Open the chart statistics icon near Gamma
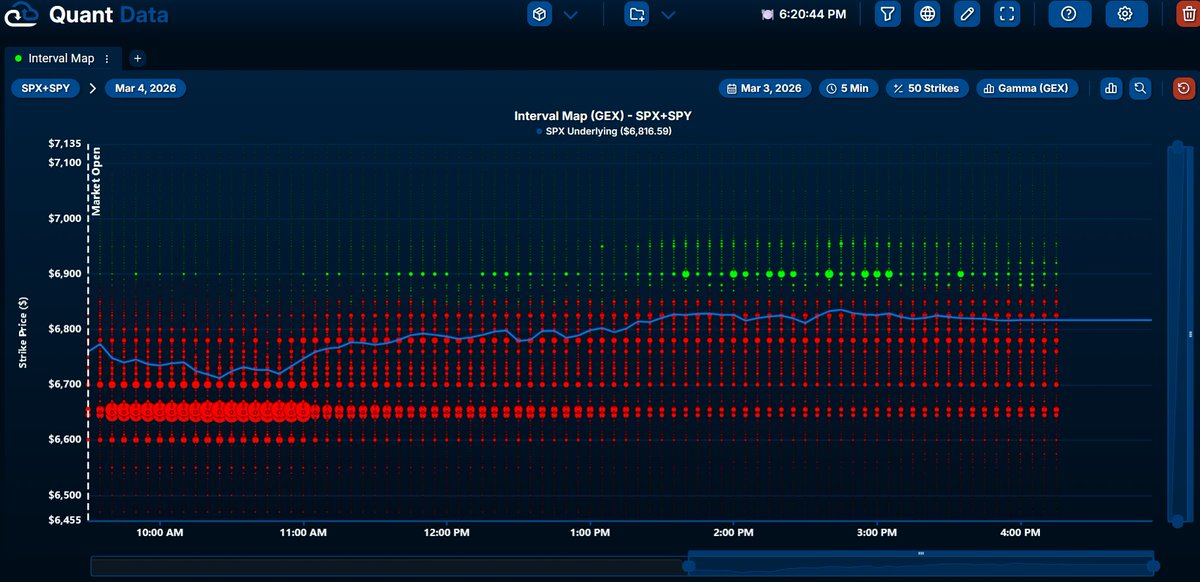The width and height of the screenshot is (1200, 582). click(1110, 88)
